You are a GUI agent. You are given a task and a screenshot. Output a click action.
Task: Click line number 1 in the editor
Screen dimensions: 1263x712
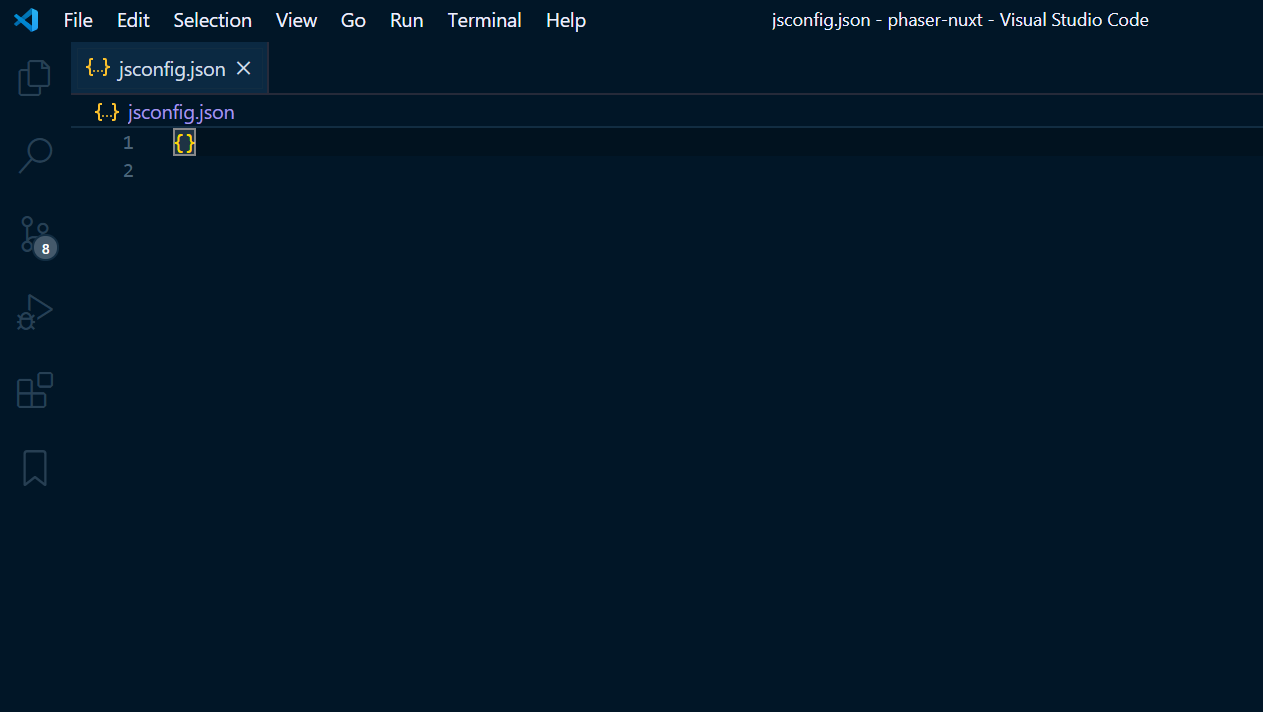pyautogui.click(x=127, y=142)
